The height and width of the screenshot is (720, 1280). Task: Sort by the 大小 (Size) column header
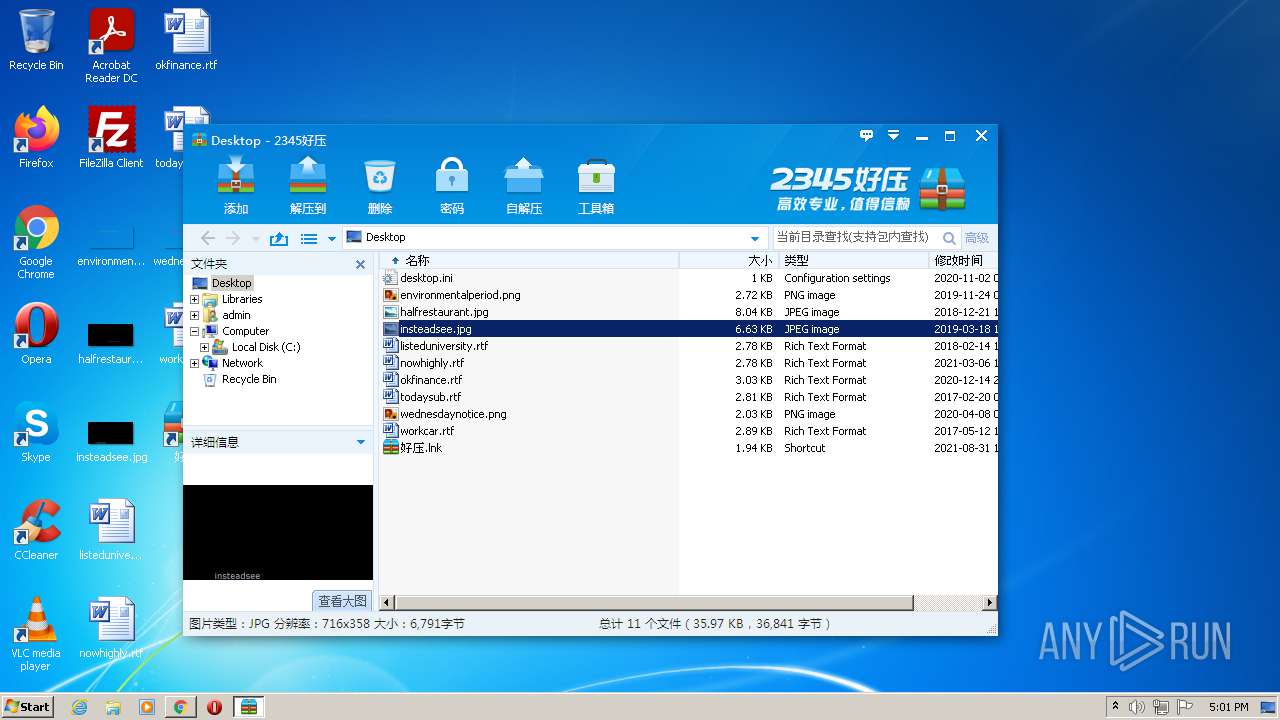pos(729,260)
